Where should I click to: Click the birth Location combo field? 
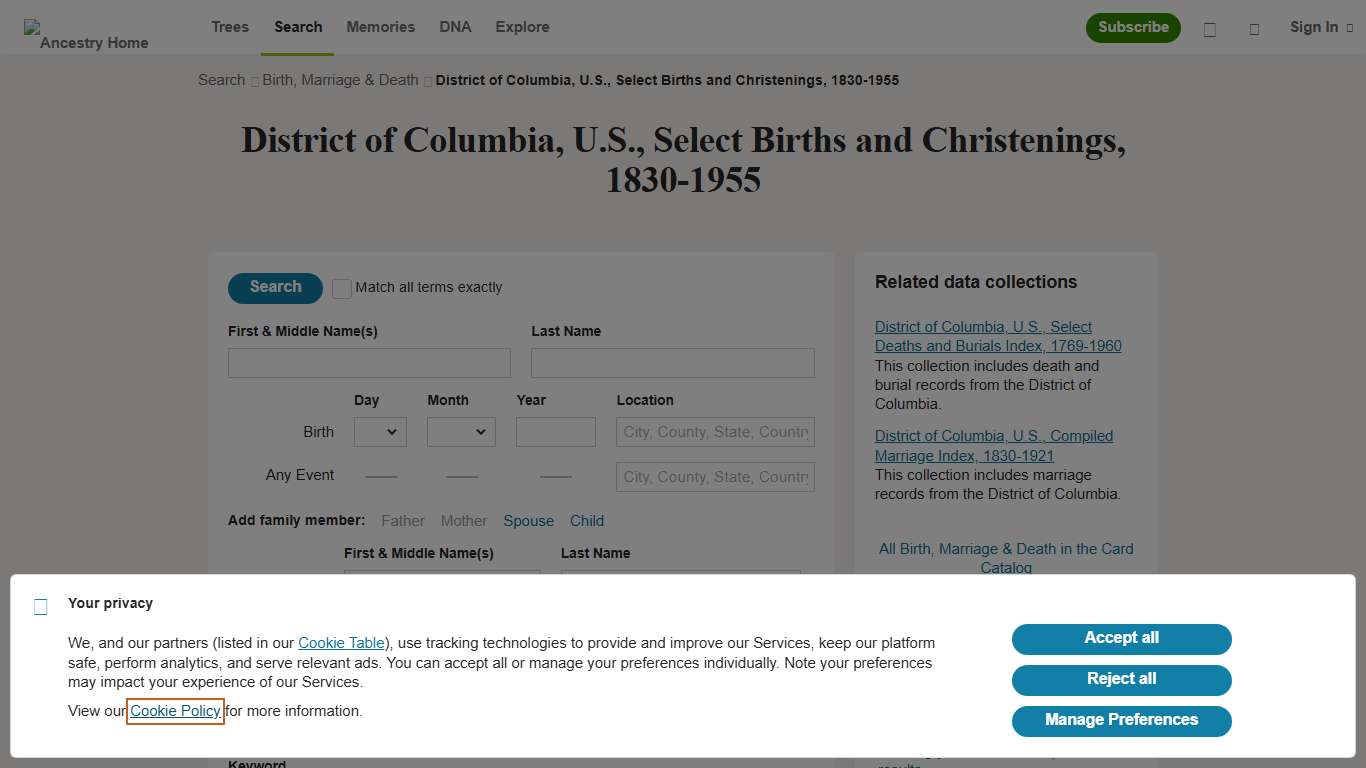pyautogui.click(x=714, y=431)
